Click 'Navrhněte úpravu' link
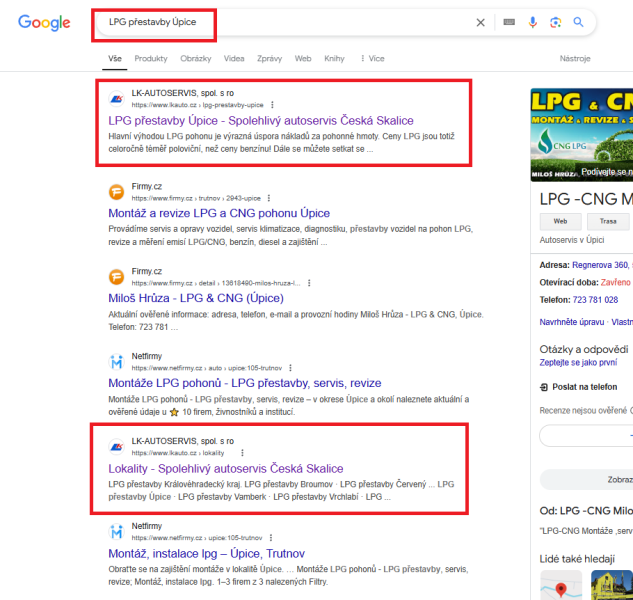Screen dimensions: 633x600 572,322
